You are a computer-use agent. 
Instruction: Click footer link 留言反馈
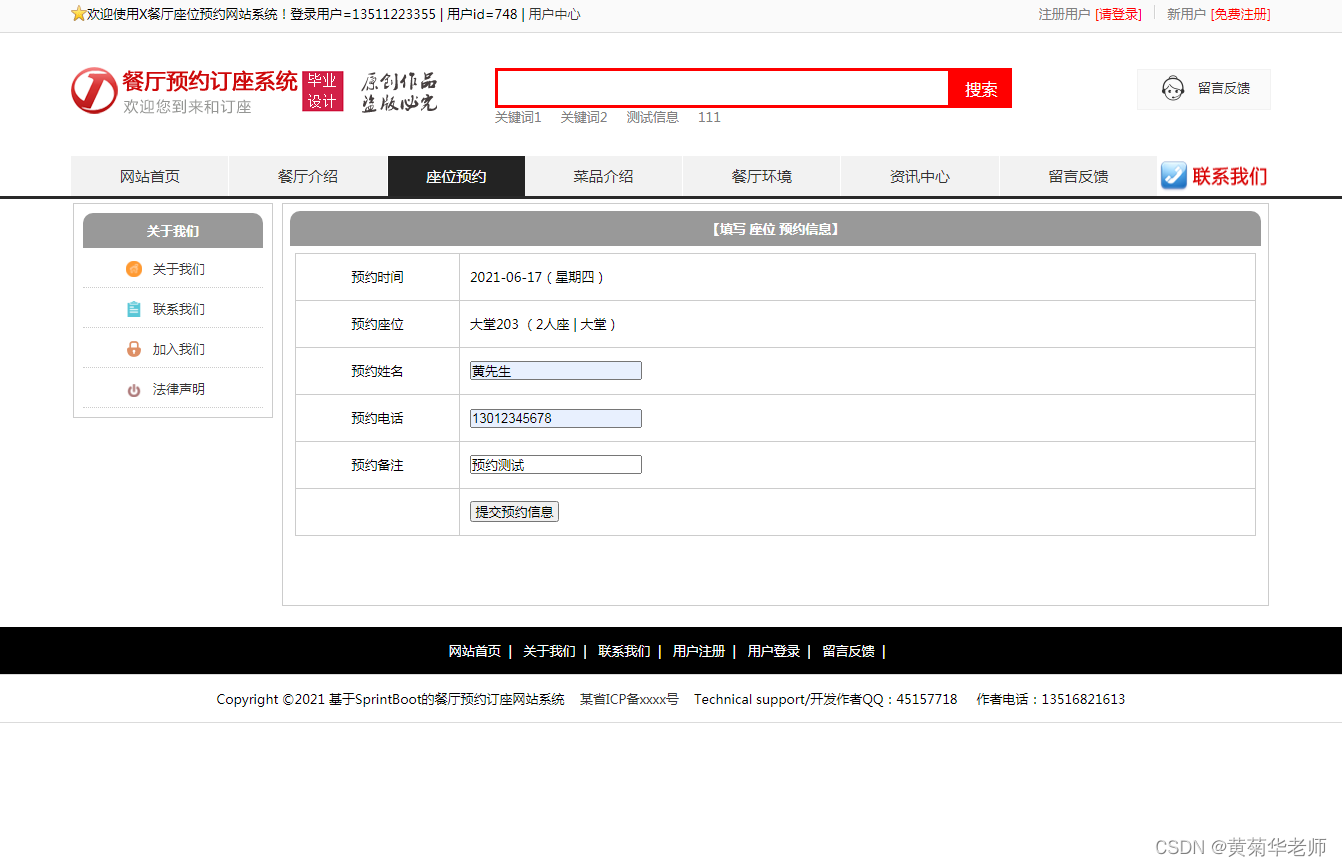point(848,651)
